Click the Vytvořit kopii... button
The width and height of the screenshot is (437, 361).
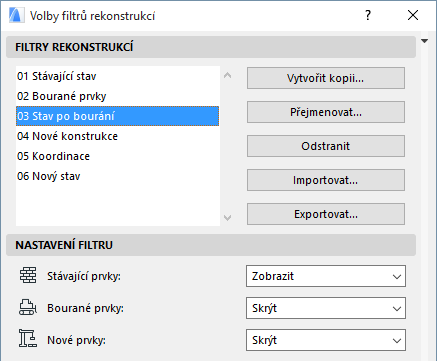326,78
